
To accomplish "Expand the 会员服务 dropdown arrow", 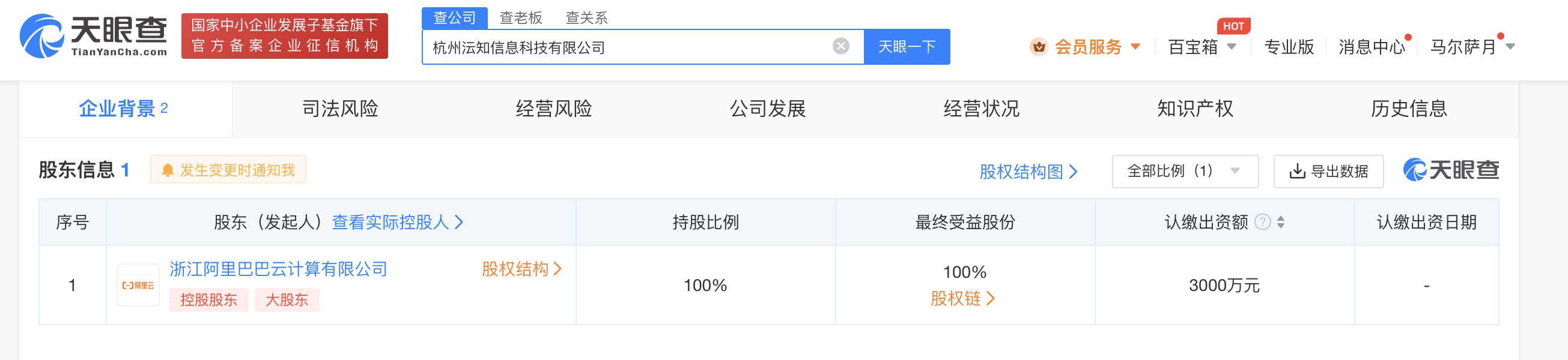I will (1135, 47).
